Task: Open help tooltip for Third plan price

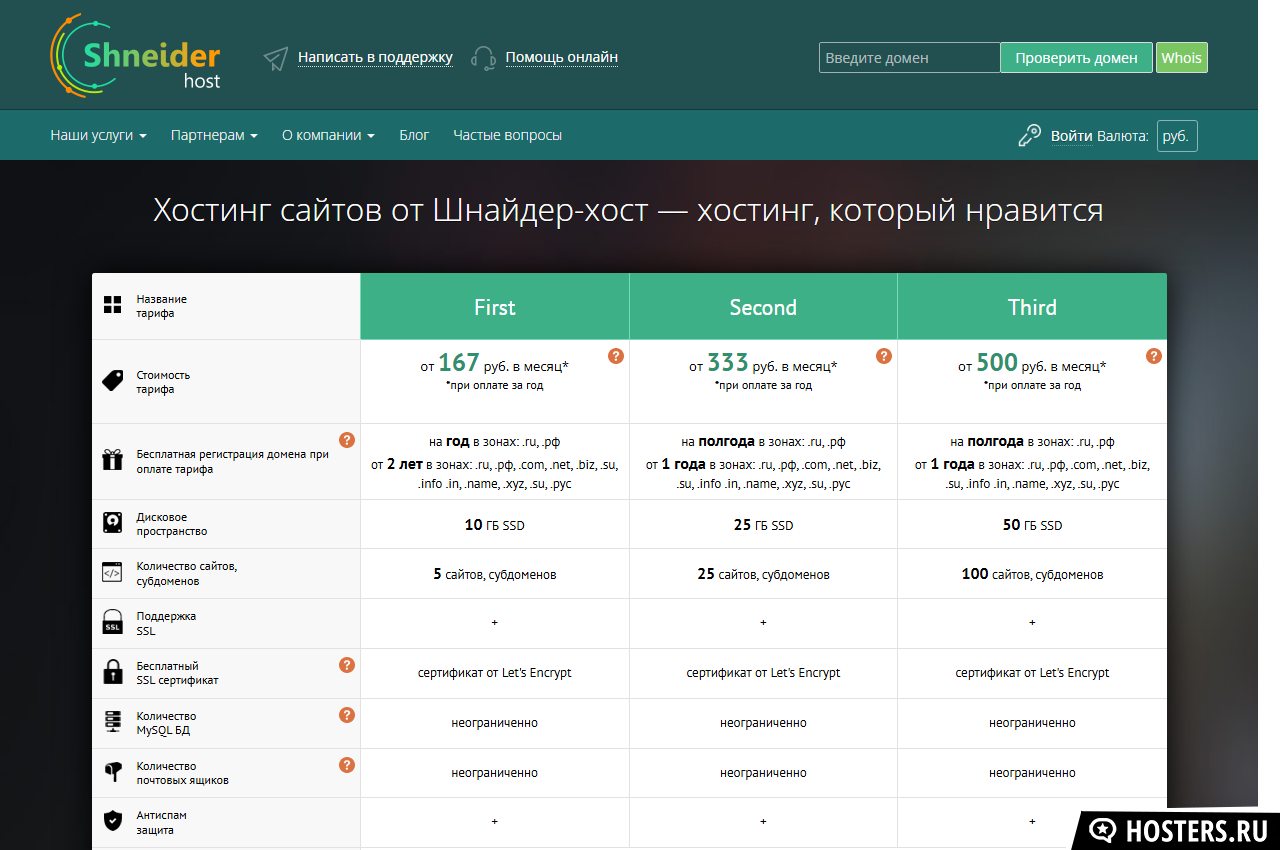Action: pos(1153,356)
